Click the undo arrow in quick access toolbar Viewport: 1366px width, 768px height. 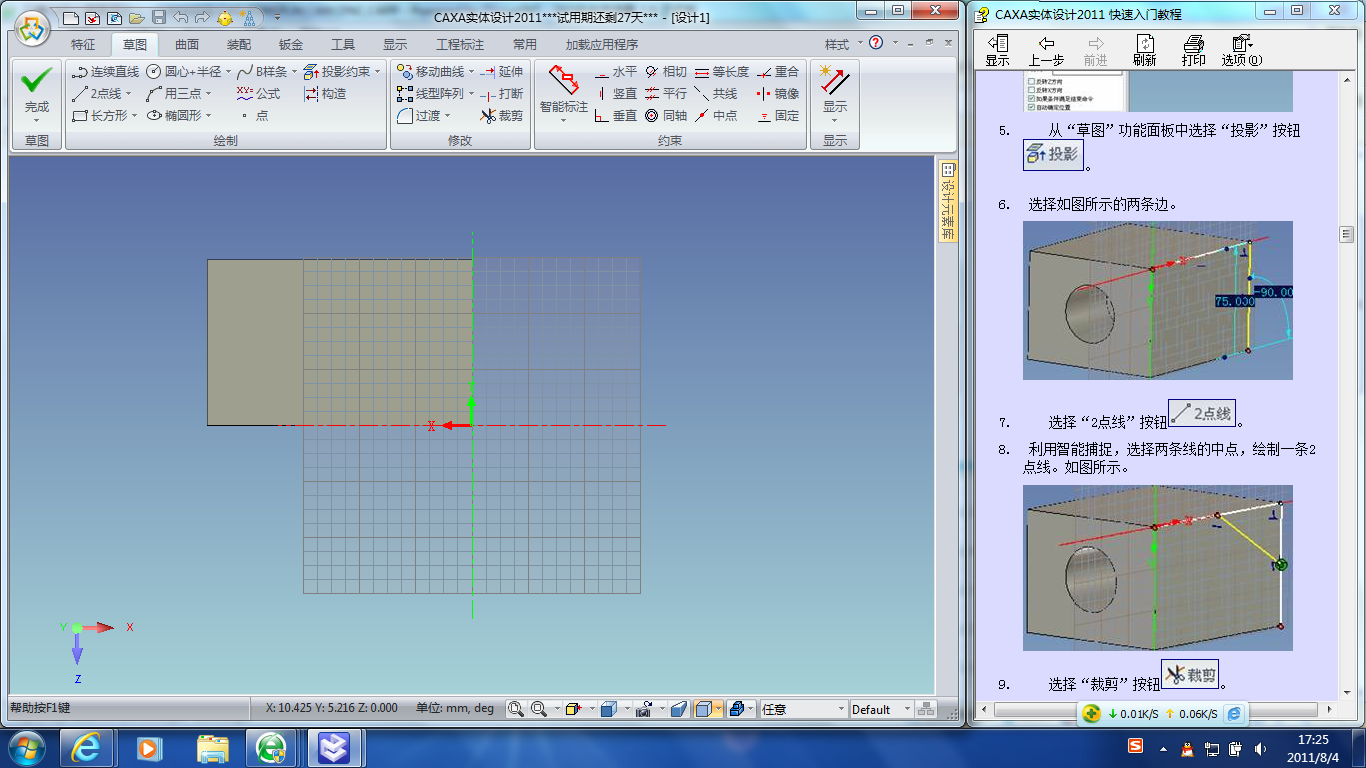point(180,18)
